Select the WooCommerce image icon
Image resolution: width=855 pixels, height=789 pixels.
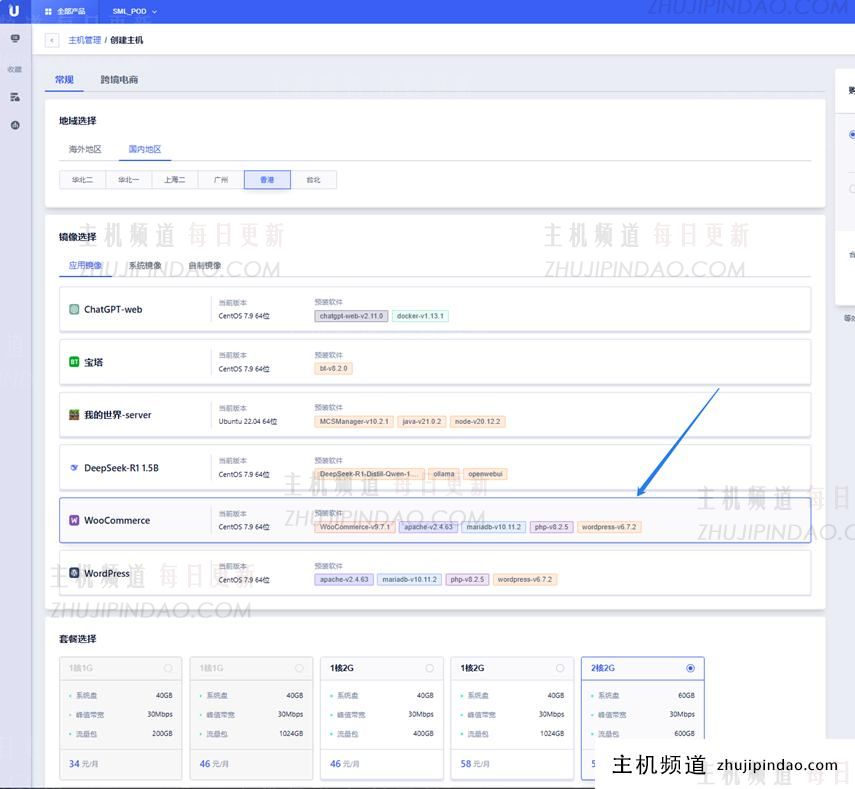pyautogui.click(x=74, y=520)
